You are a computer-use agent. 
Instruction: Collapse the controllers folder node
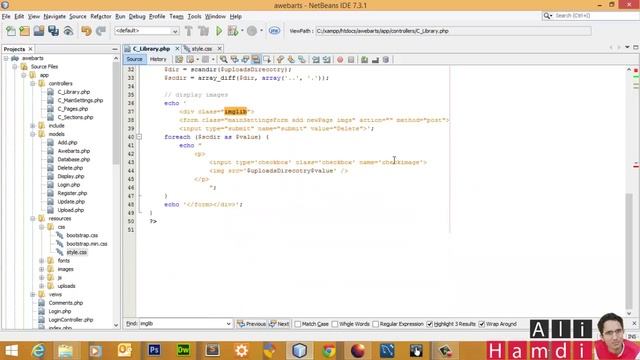(33, 83)
